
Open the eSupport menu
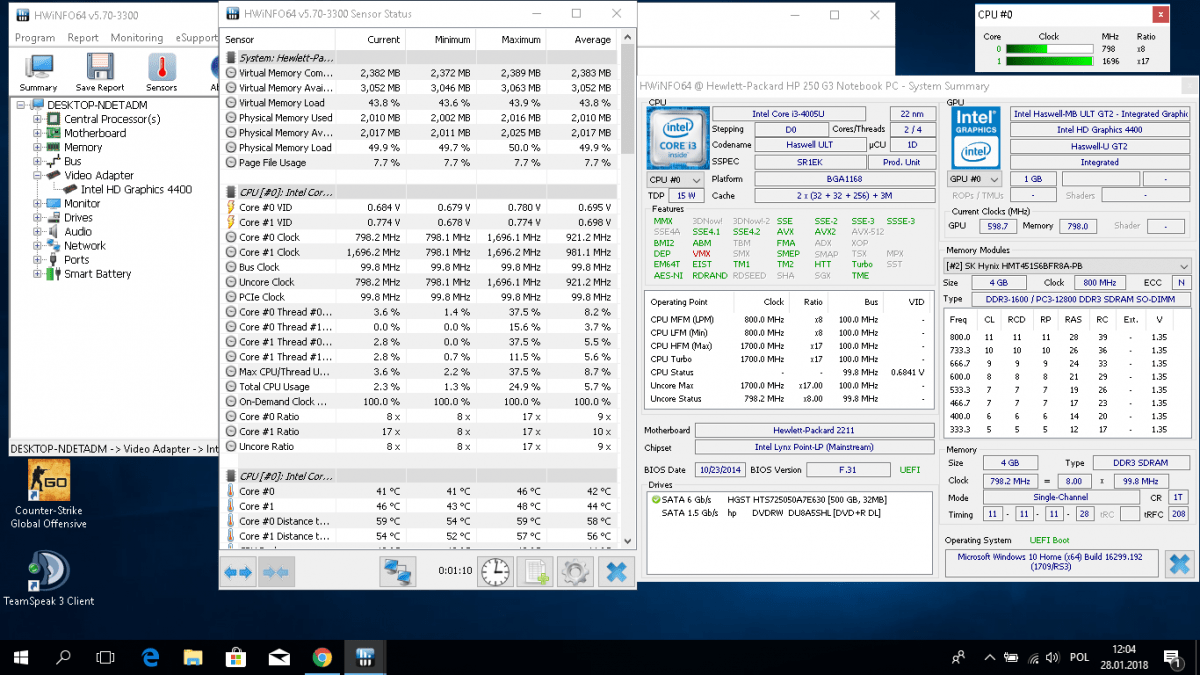click(x=196, y=38)
